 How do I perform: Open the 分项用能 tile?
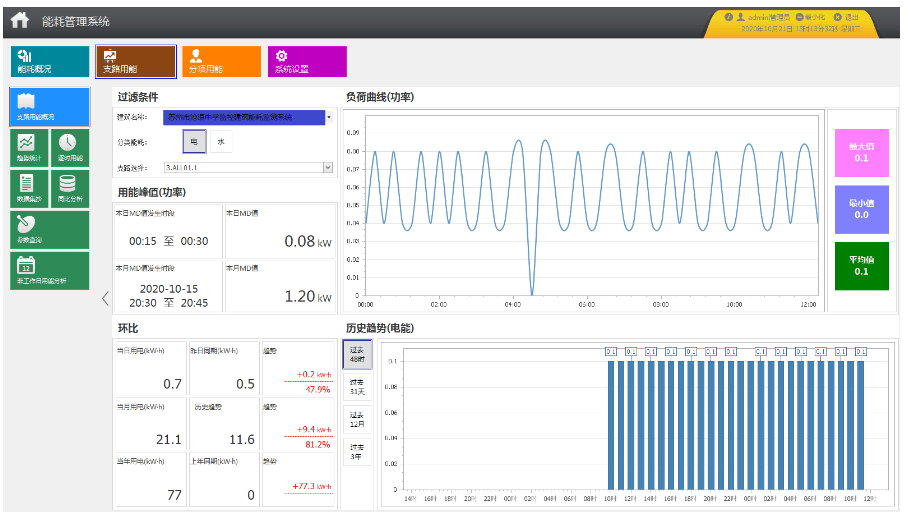(x=221, y=61)
